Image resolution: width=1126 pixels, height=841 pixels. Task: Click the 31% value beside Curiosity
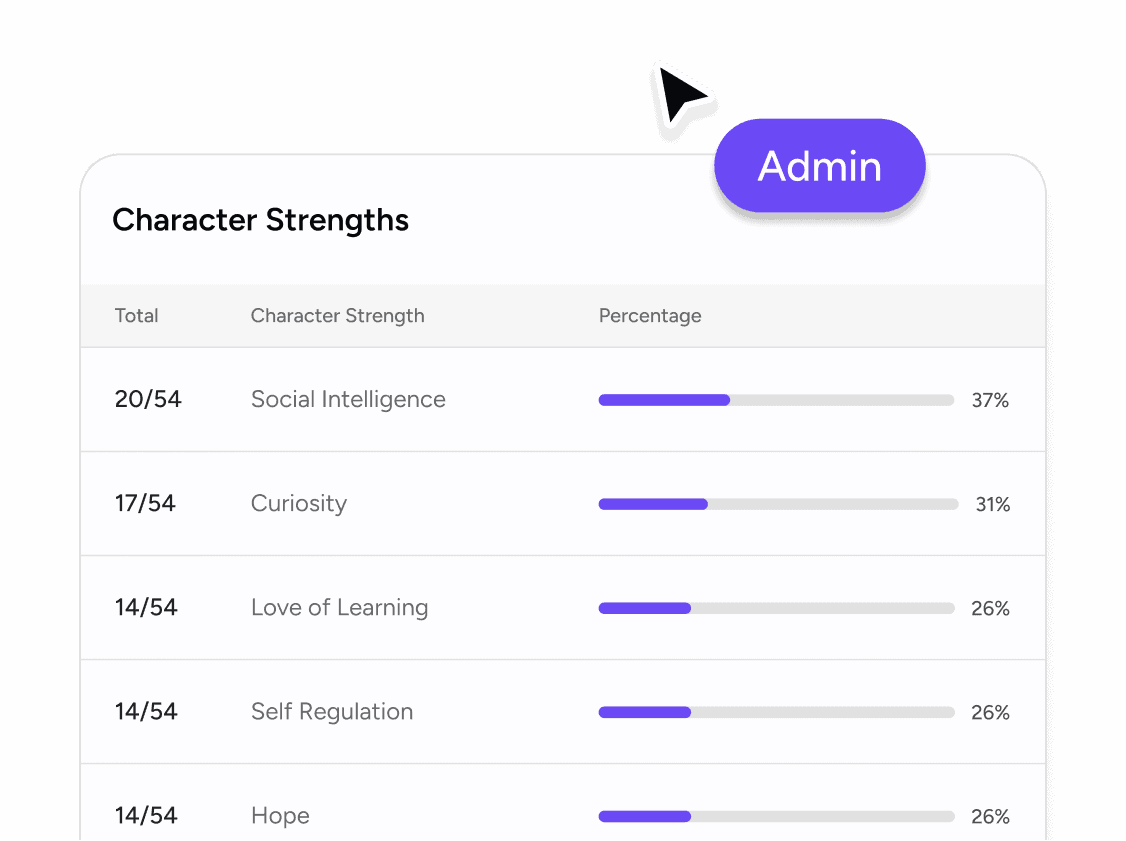point(992,504)
